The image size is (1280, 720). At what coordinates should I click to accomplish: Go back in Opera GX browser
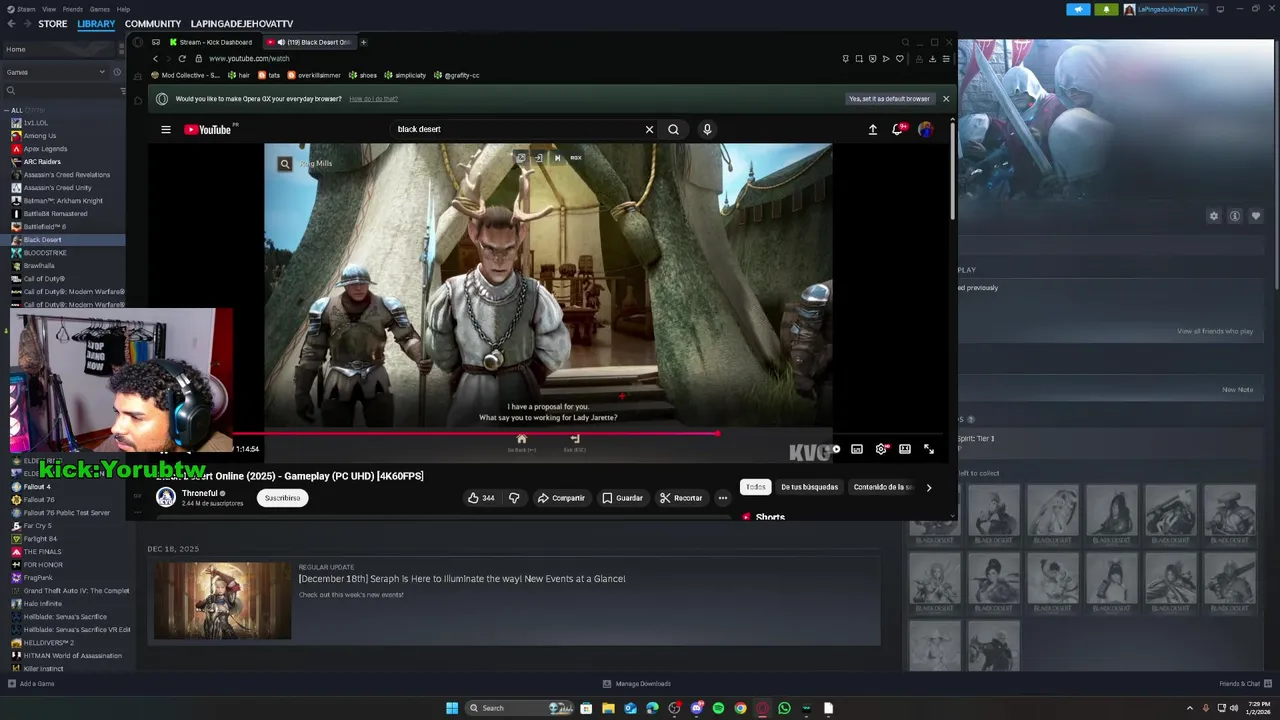155,59
